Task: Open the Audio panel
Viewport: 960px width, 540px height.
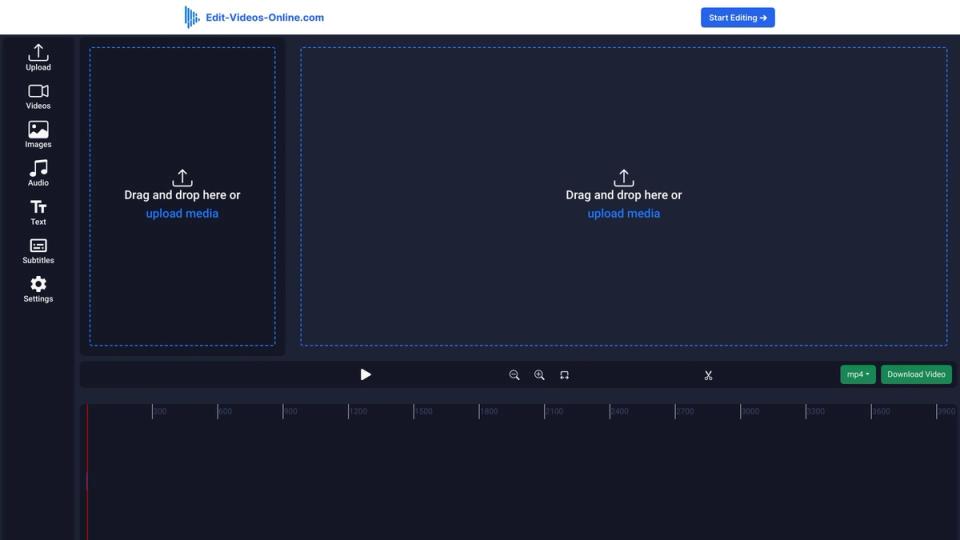Action: tap(38, 173)
